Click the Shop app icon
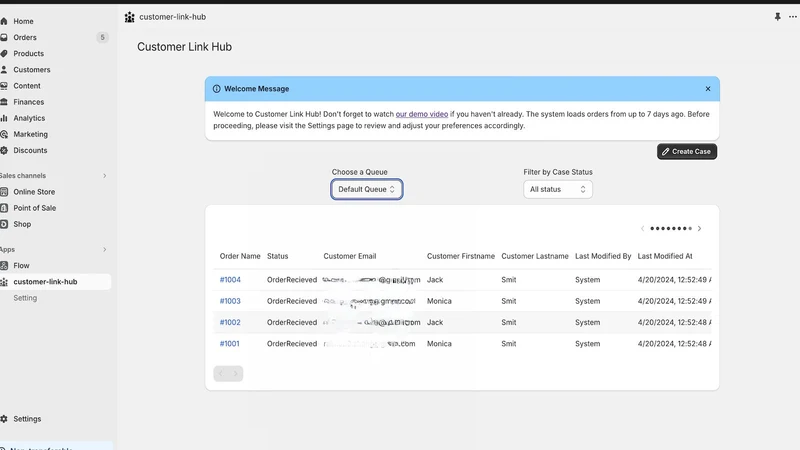800x450 pixels. (x=4, y=224)
